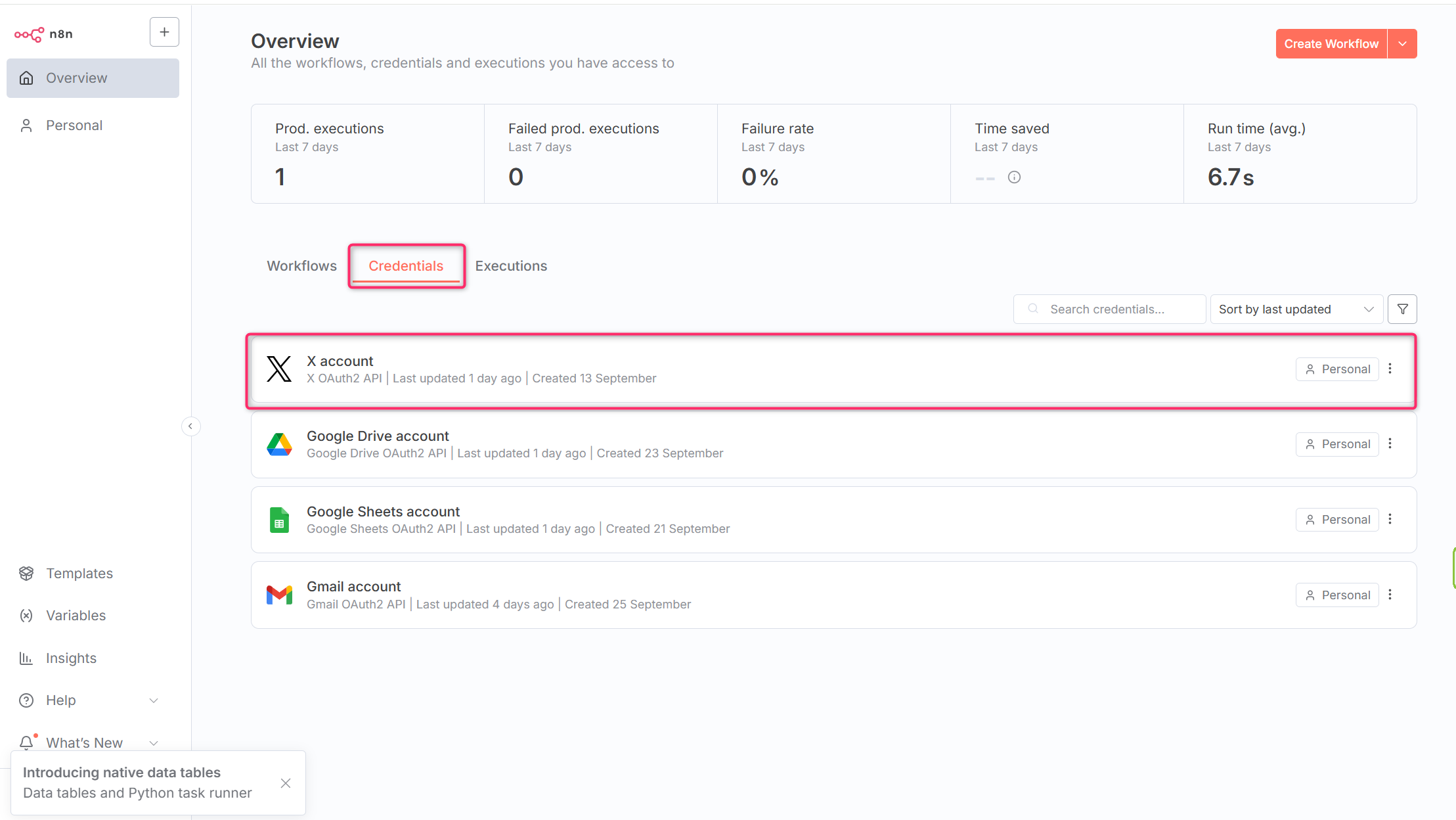1456x820 pixels.
Task: Click the Create Workflow button
Action: click(x=1331, y=44)
